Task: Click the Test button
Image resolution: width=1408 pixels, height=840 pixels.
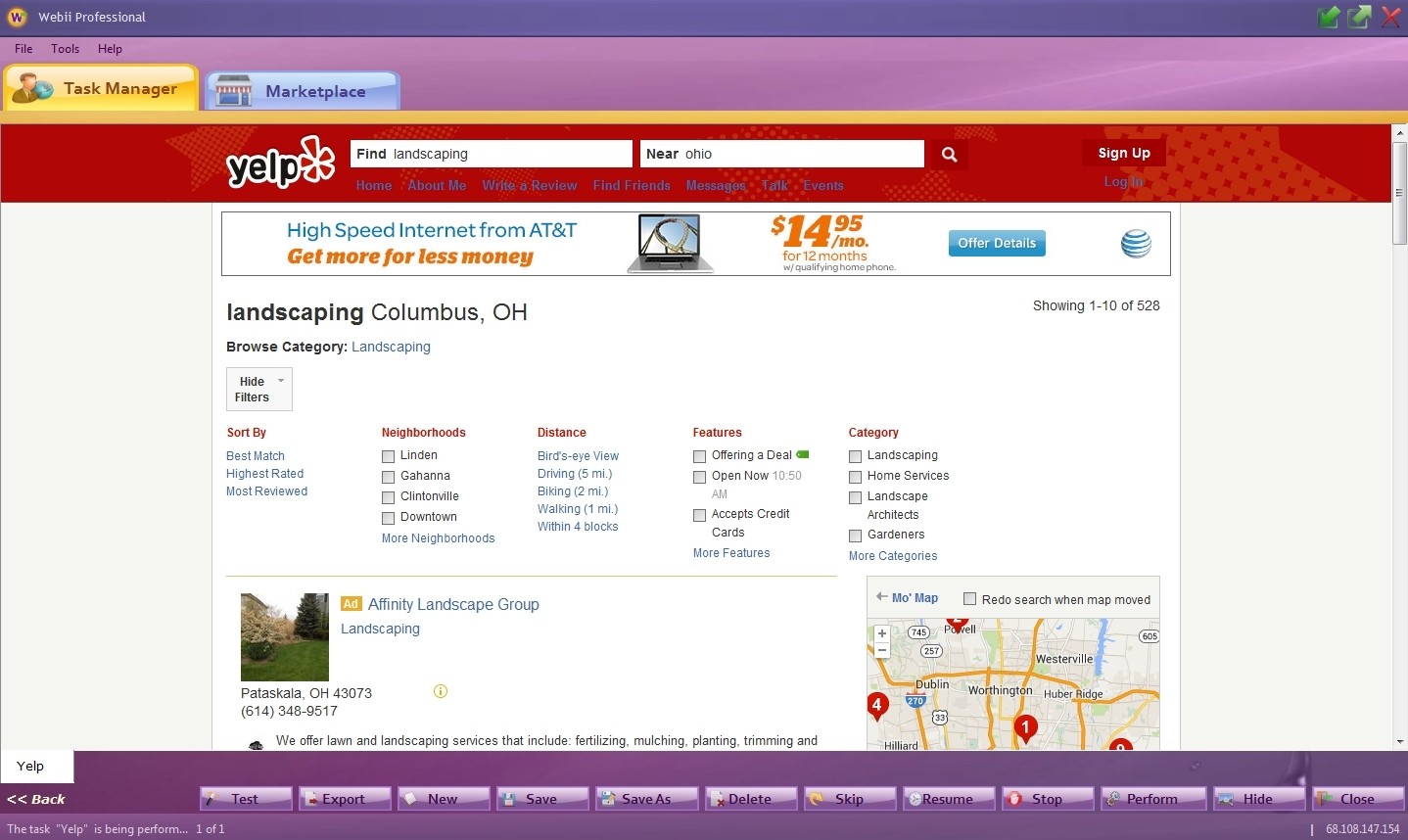Action: click(x=247, y=799)
